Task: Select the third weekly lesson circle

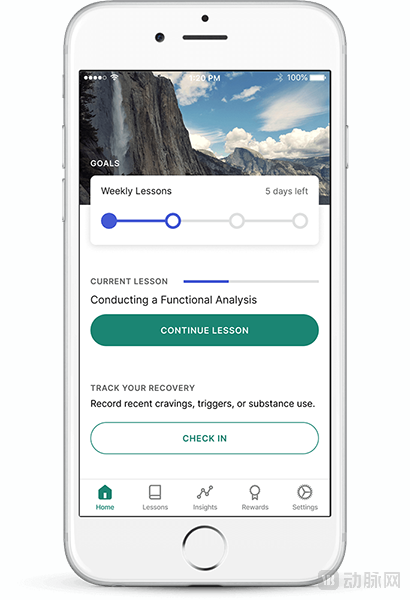Action: tap(237, 221)
